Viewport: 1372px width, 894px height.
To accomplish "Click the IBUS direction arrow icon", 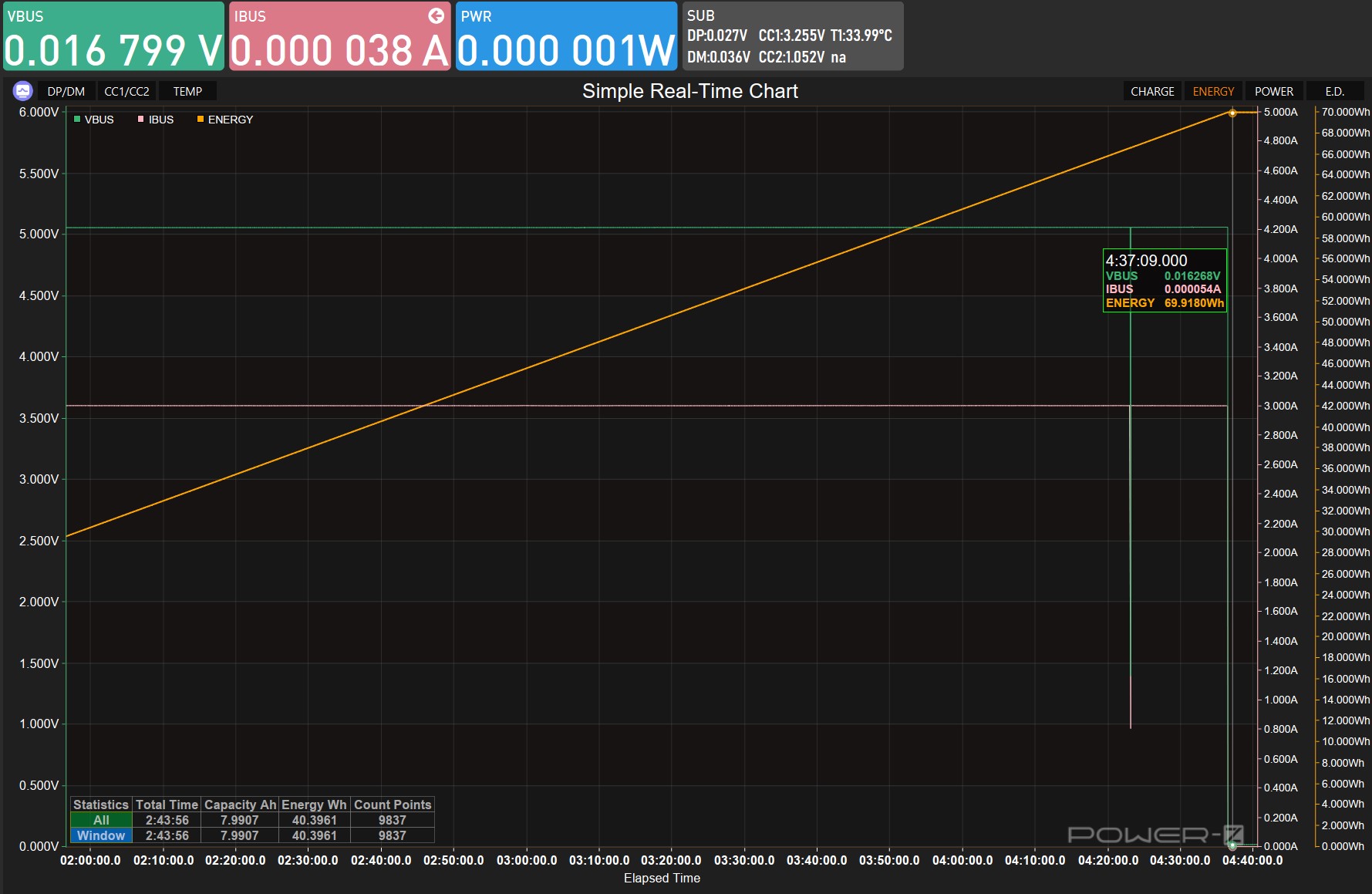I will 436,15.
